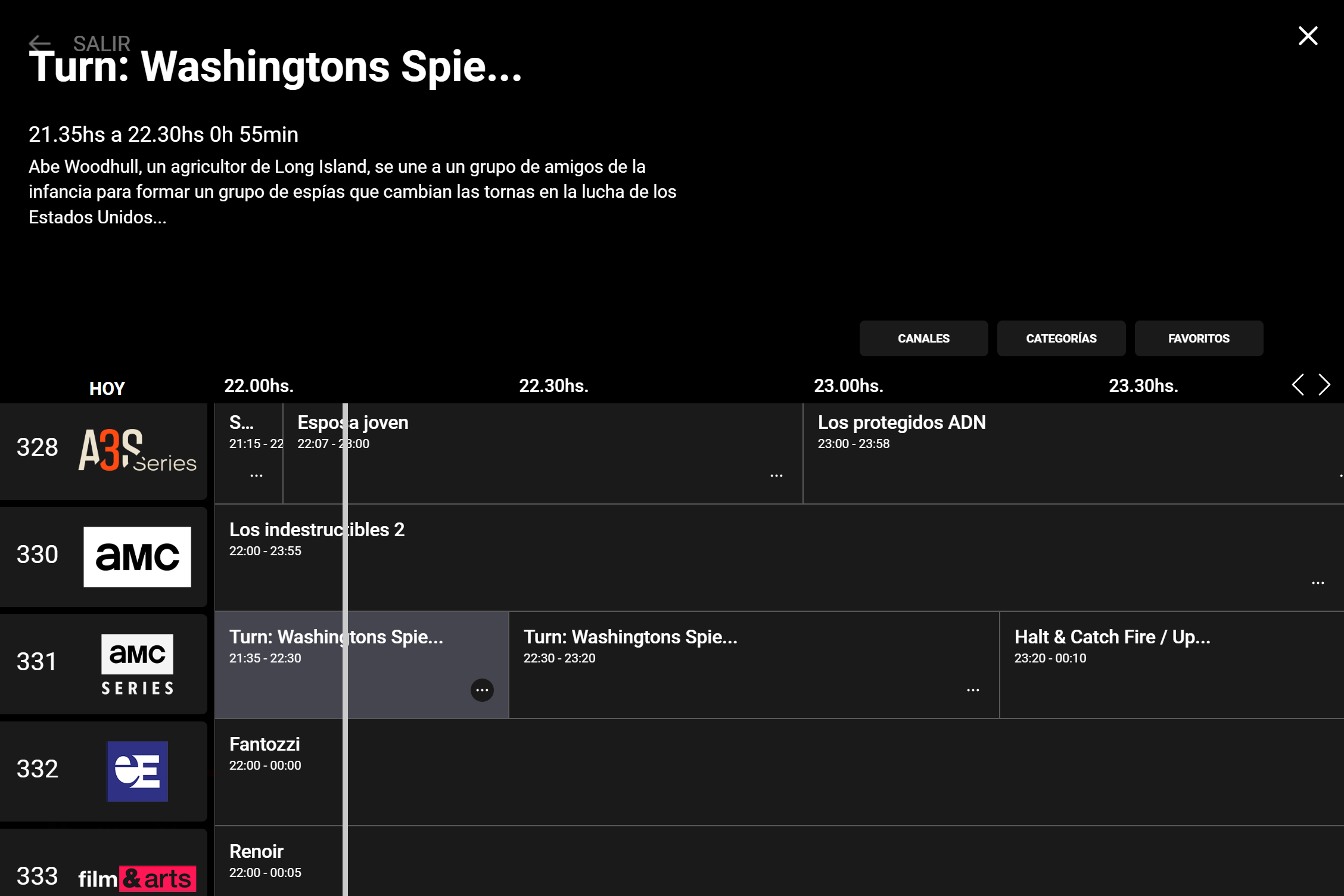
Task: Open the FAVORITOS tab
Action: click(x=1199, y=338)
